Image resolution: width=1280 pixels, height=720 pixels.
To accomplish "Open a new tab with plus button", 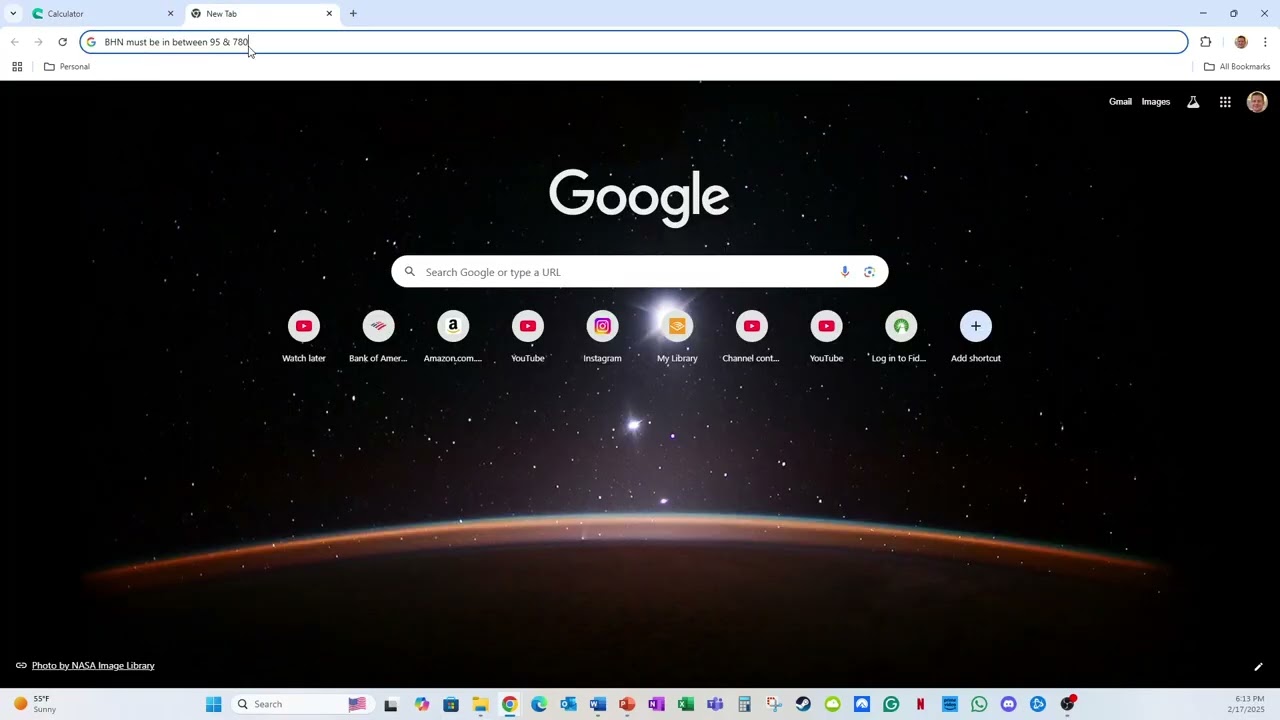I will pos(353,14).
